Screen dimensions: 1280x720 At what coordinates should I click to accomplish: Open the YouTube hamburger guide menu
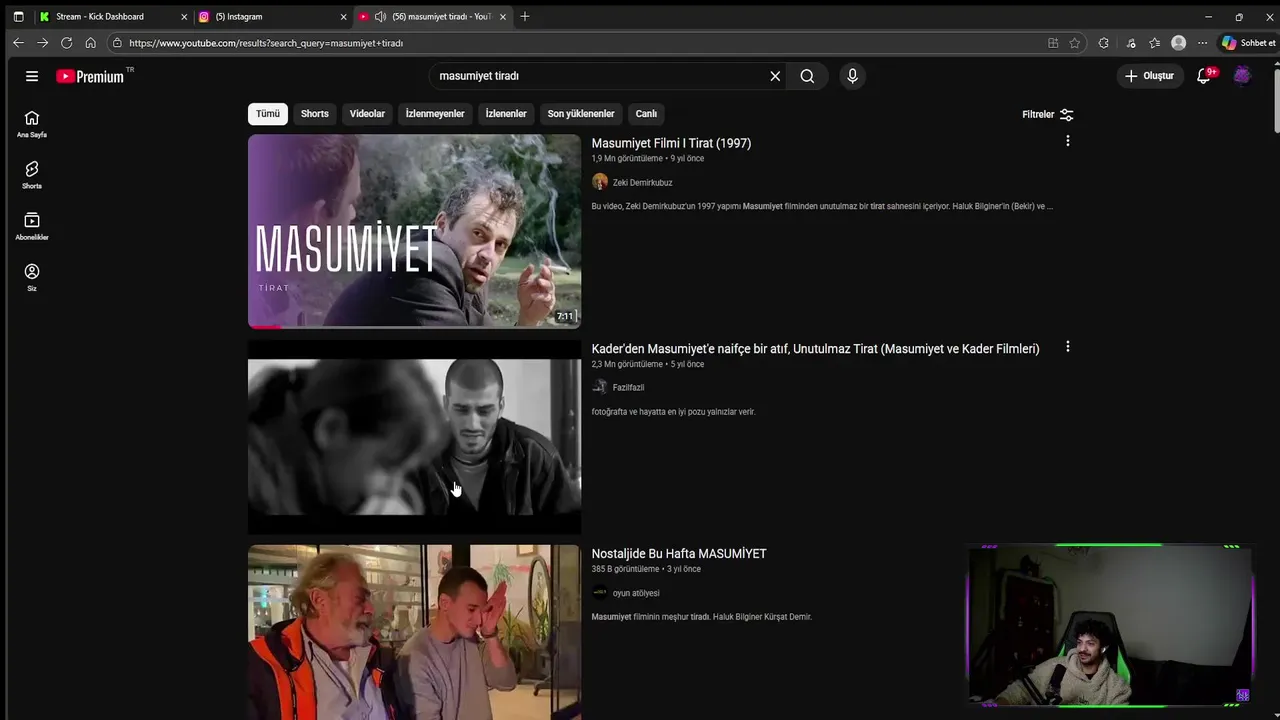pos(32,76)
